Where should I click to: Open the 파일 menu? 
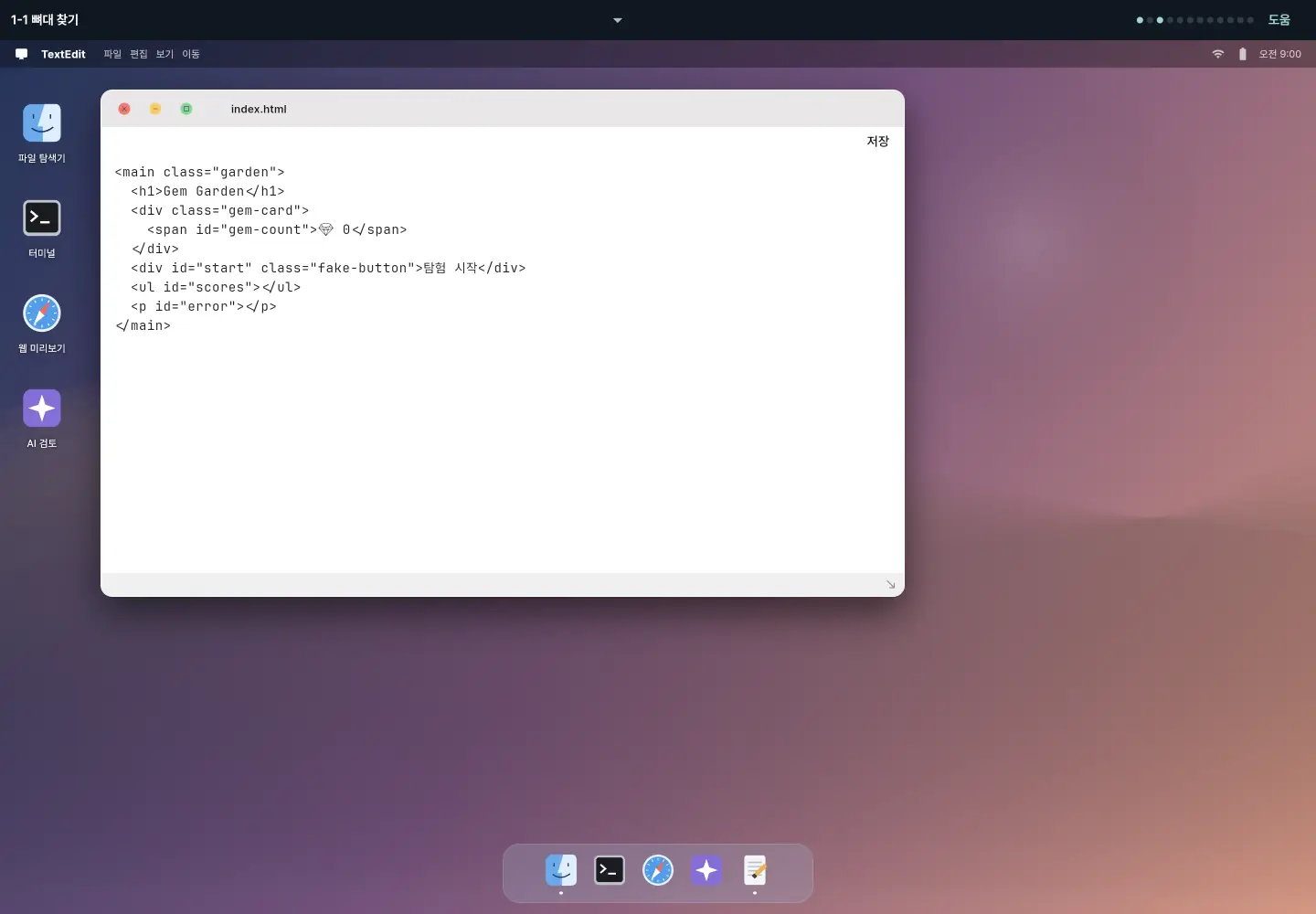(x=112, y=54)
